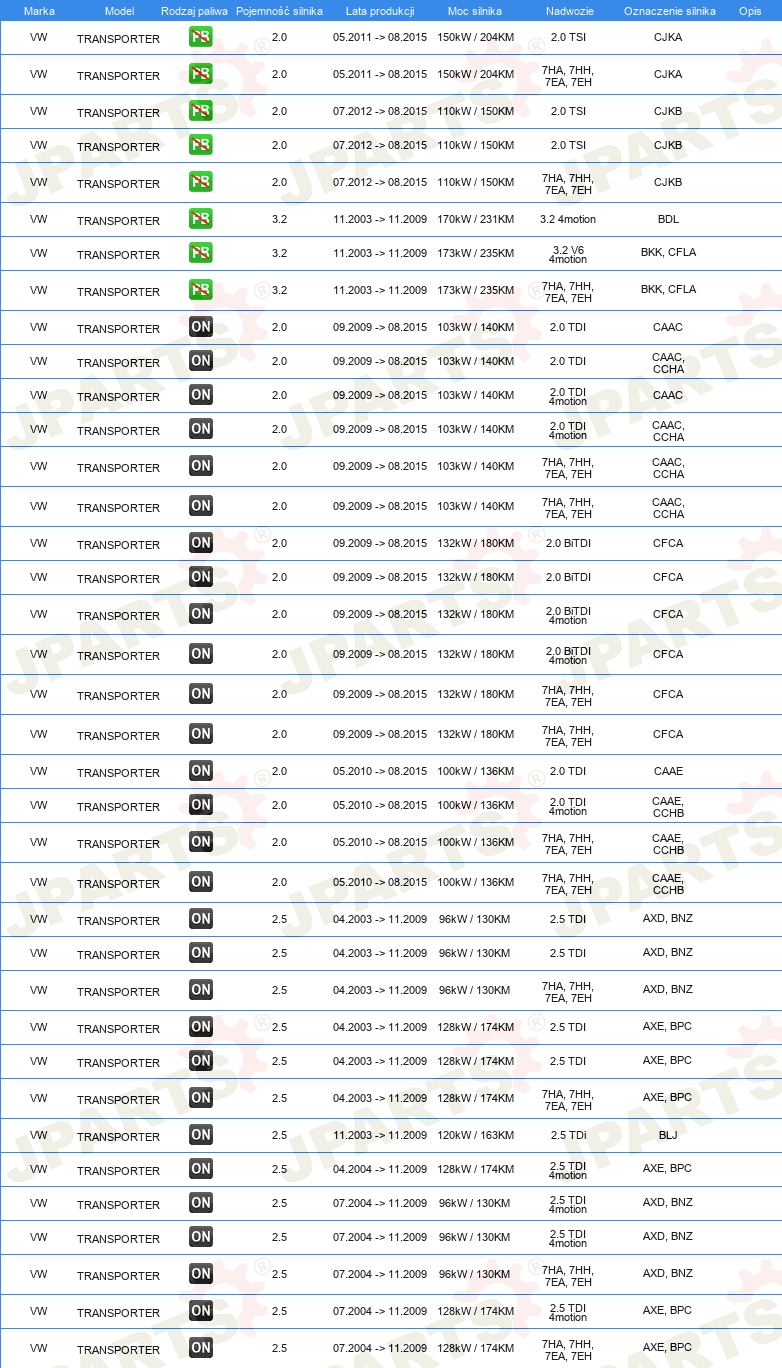Click diesel icon in CAAE, CCHB 4motion row
Viewport: 782px width, 1368px height.
coord(201,805)
